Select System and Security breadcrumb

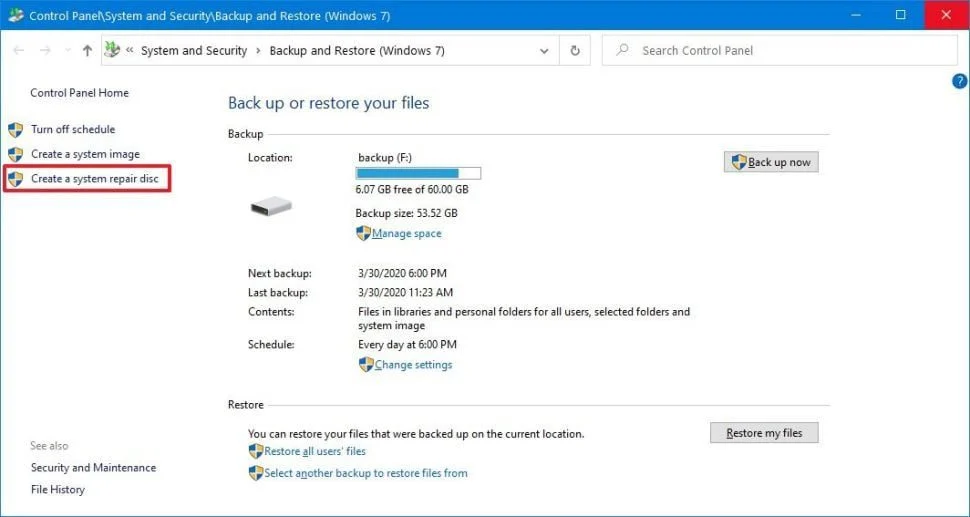coord(193,51)
